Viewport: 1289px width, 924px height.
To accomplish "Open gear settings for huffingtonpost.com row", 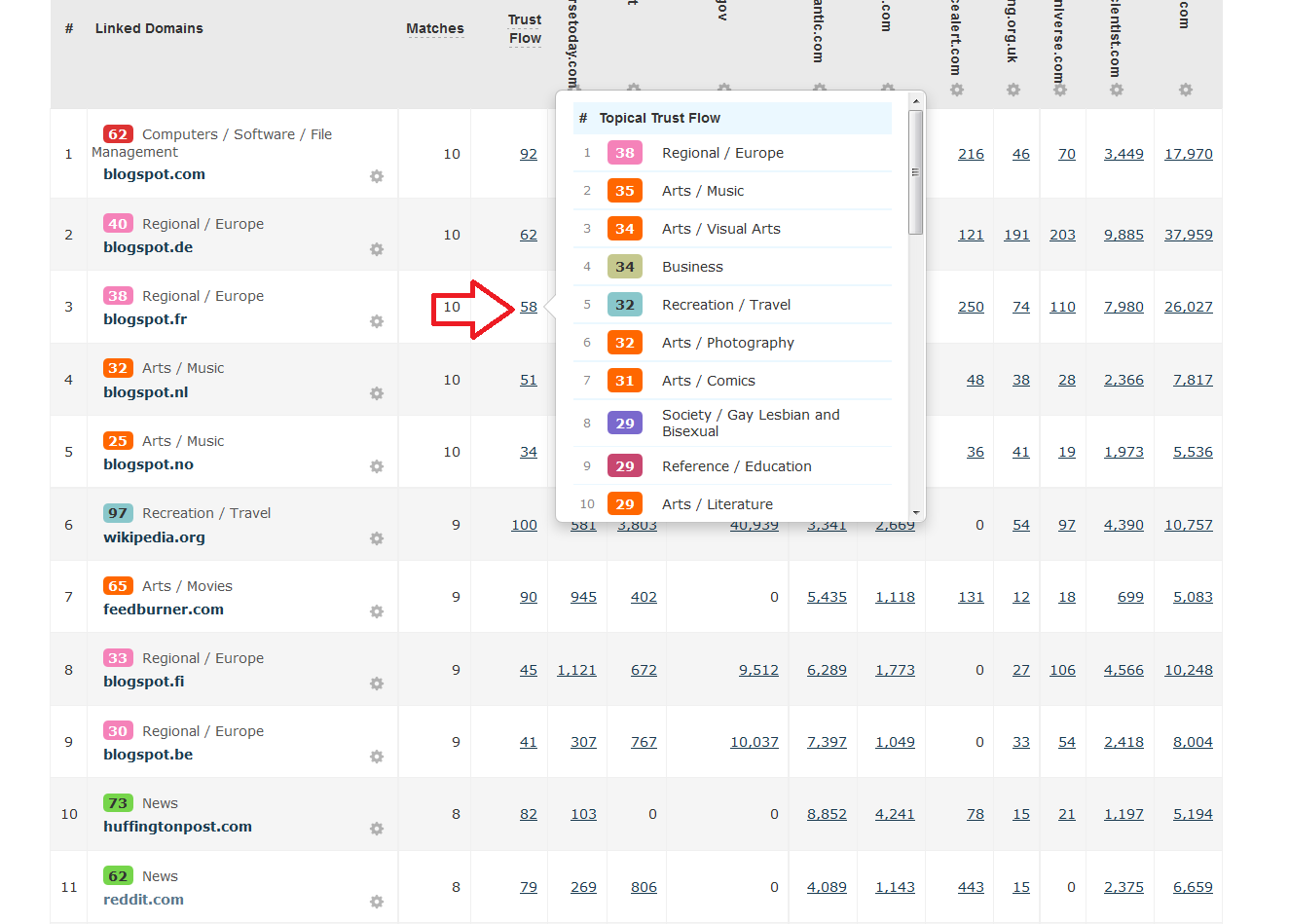I will coord(377,829).
